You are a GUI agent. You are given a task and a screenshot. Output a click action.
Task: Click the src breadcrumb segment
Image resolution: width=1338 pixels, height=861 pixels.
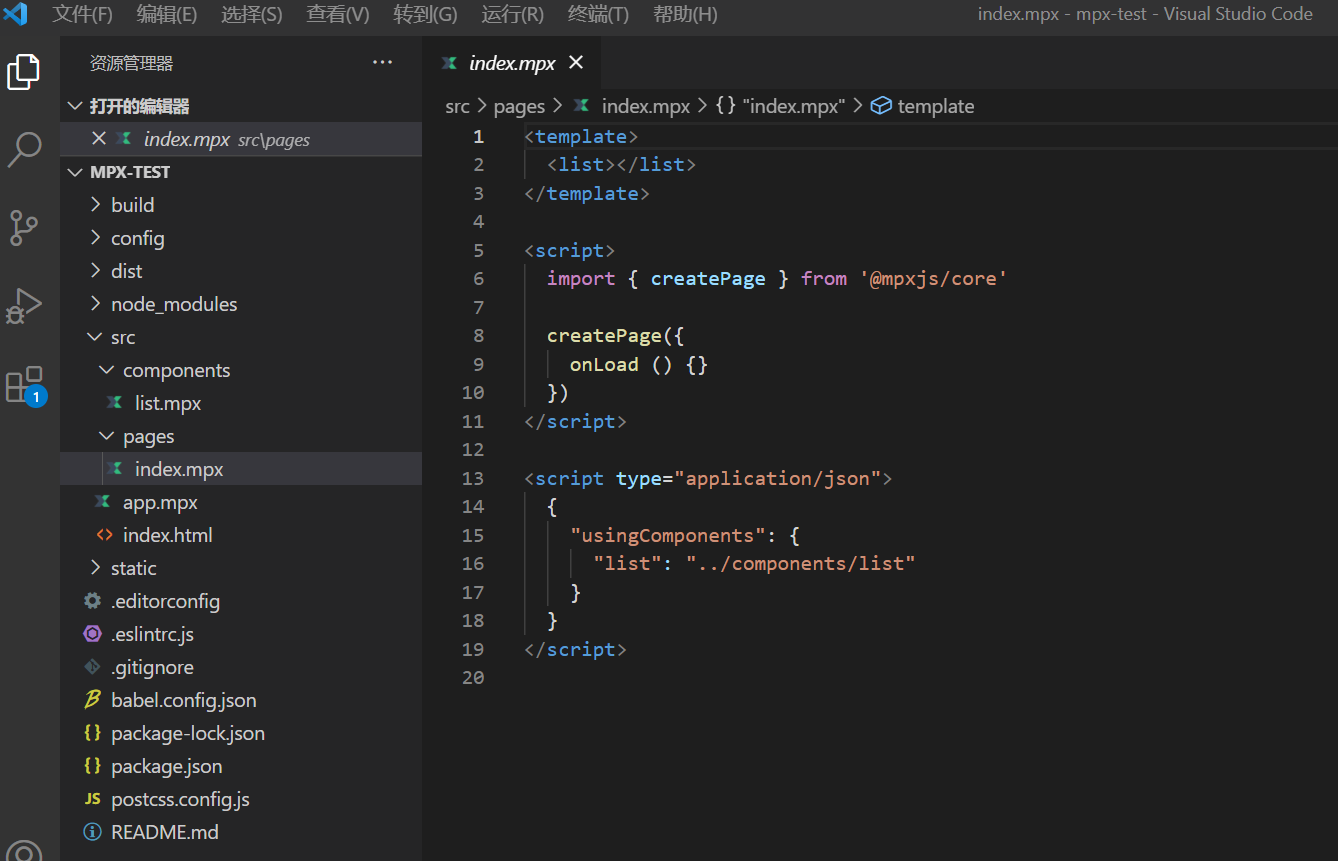tap(457, 106)
